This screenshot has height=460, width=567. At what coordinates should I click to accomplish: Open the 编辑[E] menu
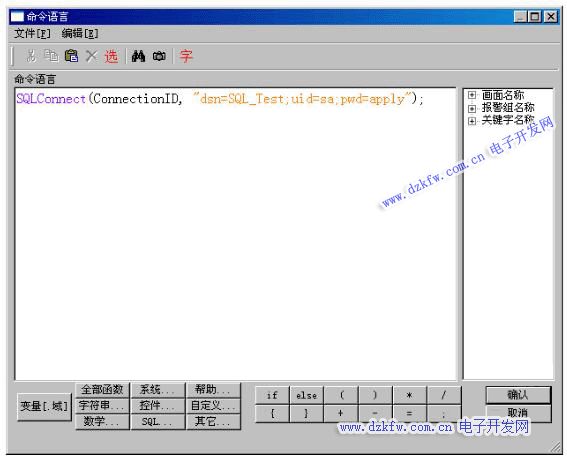tap(80, 34)
